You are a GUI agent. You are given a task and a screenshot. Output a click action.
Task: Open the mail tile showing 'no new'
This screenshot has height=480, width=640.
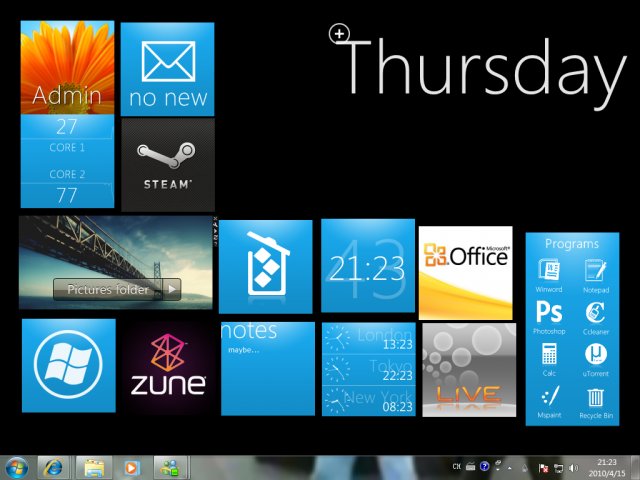(x=167, y=69)
